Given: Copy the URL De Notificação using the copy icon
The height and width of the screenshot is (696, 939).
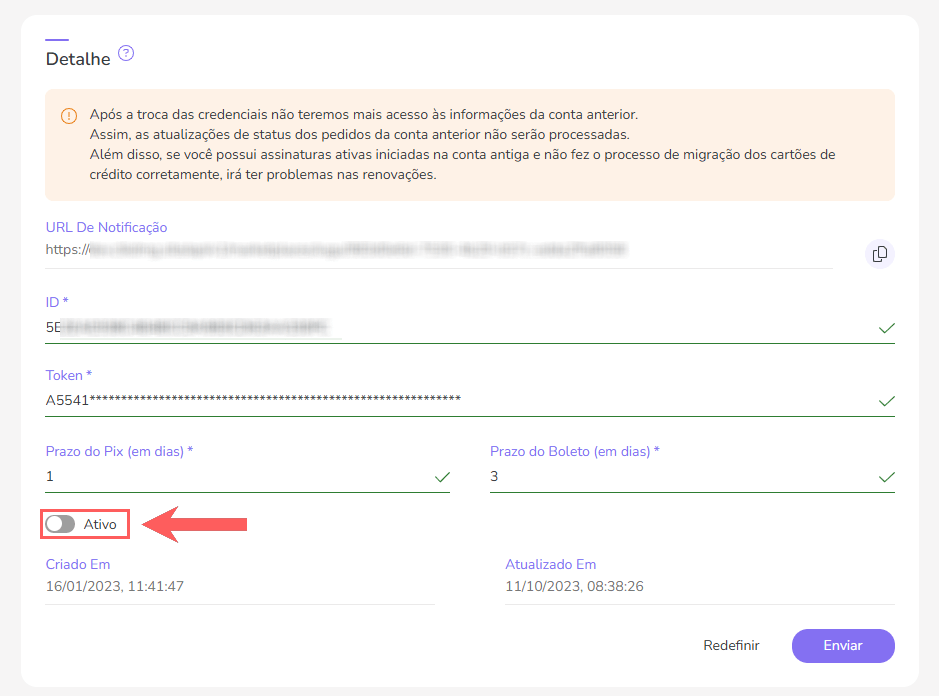Looking at the screenshot, I should [x=879, y=254].
